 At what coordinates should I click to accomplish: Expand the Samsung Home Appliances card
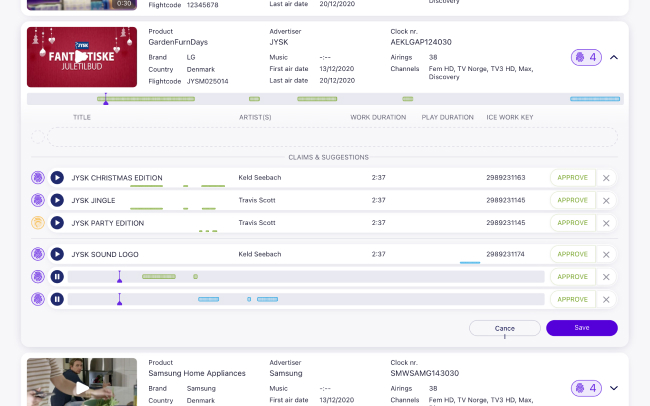coord(614,388)
